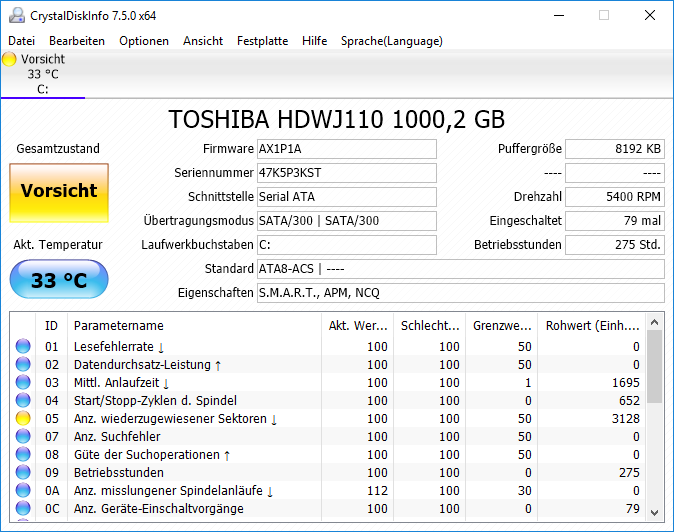Image resolution: width=674 pixels, height=532 pixels.
Task: Click the ID column header
Action: click(51, 326)
